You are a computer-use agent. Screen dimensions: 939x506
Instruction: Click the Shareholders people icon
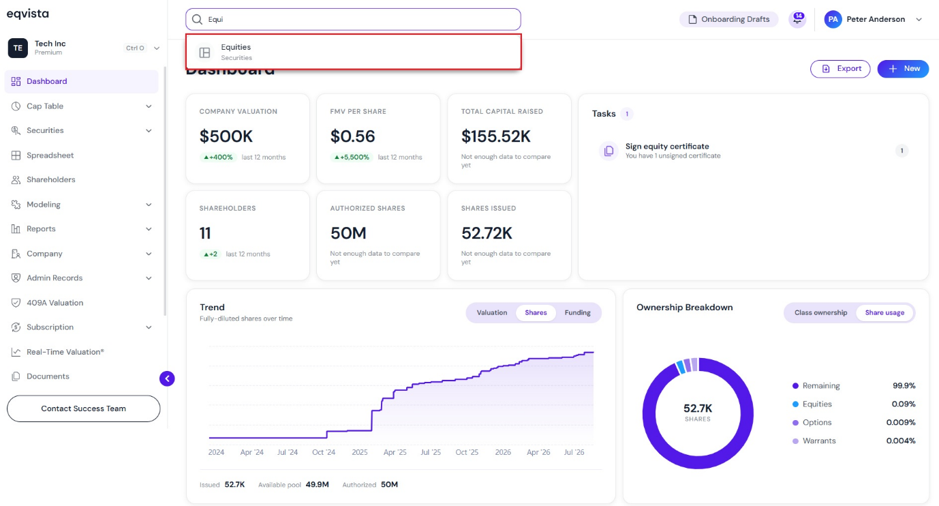(16, 180)
